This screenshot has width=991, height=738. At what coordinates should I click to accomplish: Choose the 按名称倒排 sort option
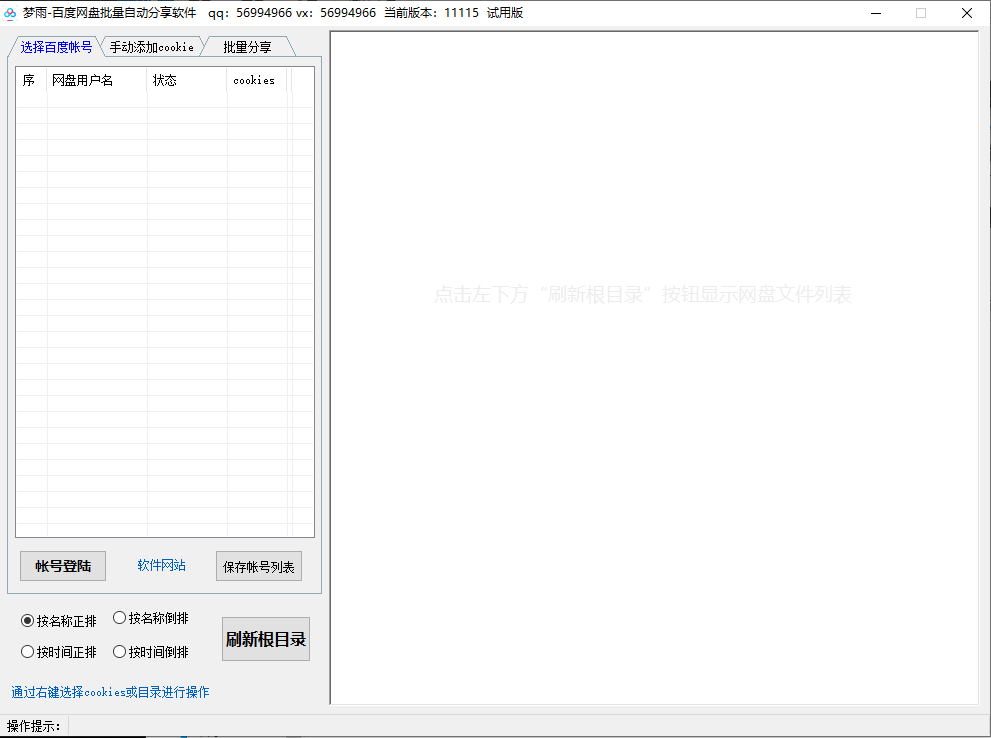coord(120,618)
